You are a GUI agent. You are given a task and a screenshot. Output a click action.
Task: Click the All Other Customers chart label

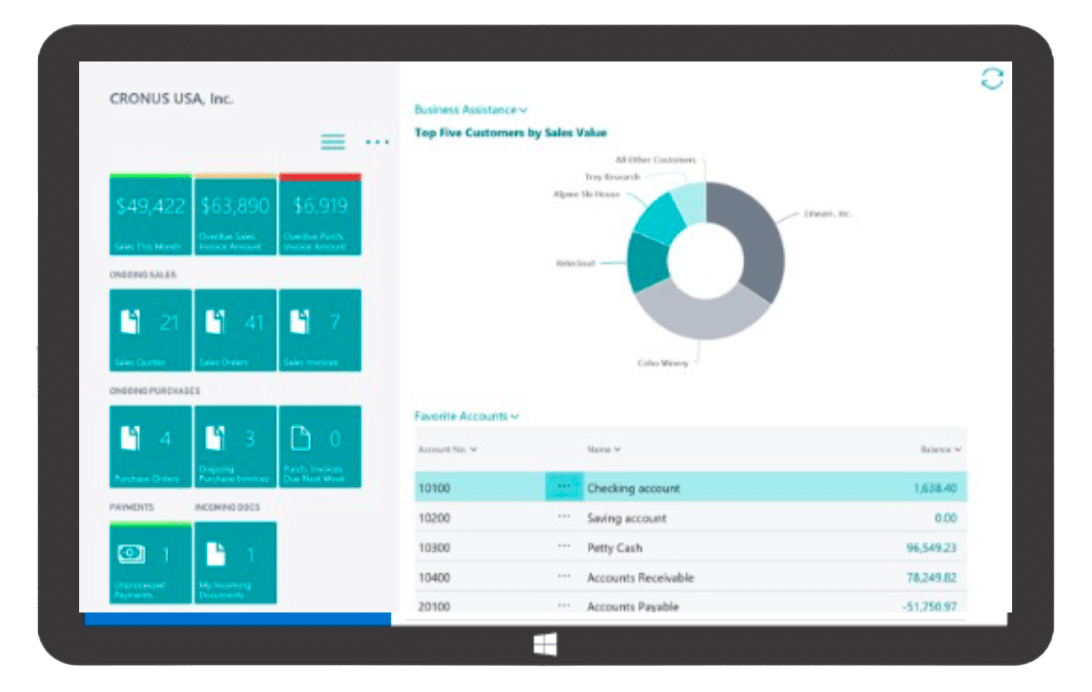click(655, 160)
